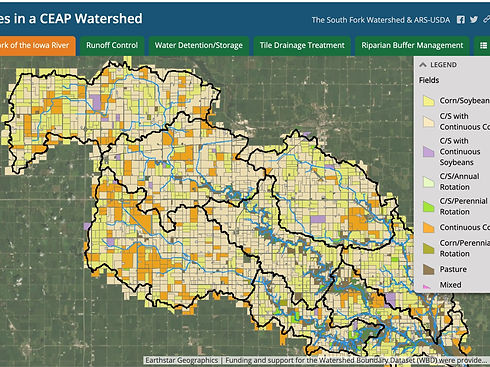Image resolution: width=490 pixels, height=367 pixels.
Task: Click the Corn/Soybean yellow legend swatch
Action: pos(428,100)
